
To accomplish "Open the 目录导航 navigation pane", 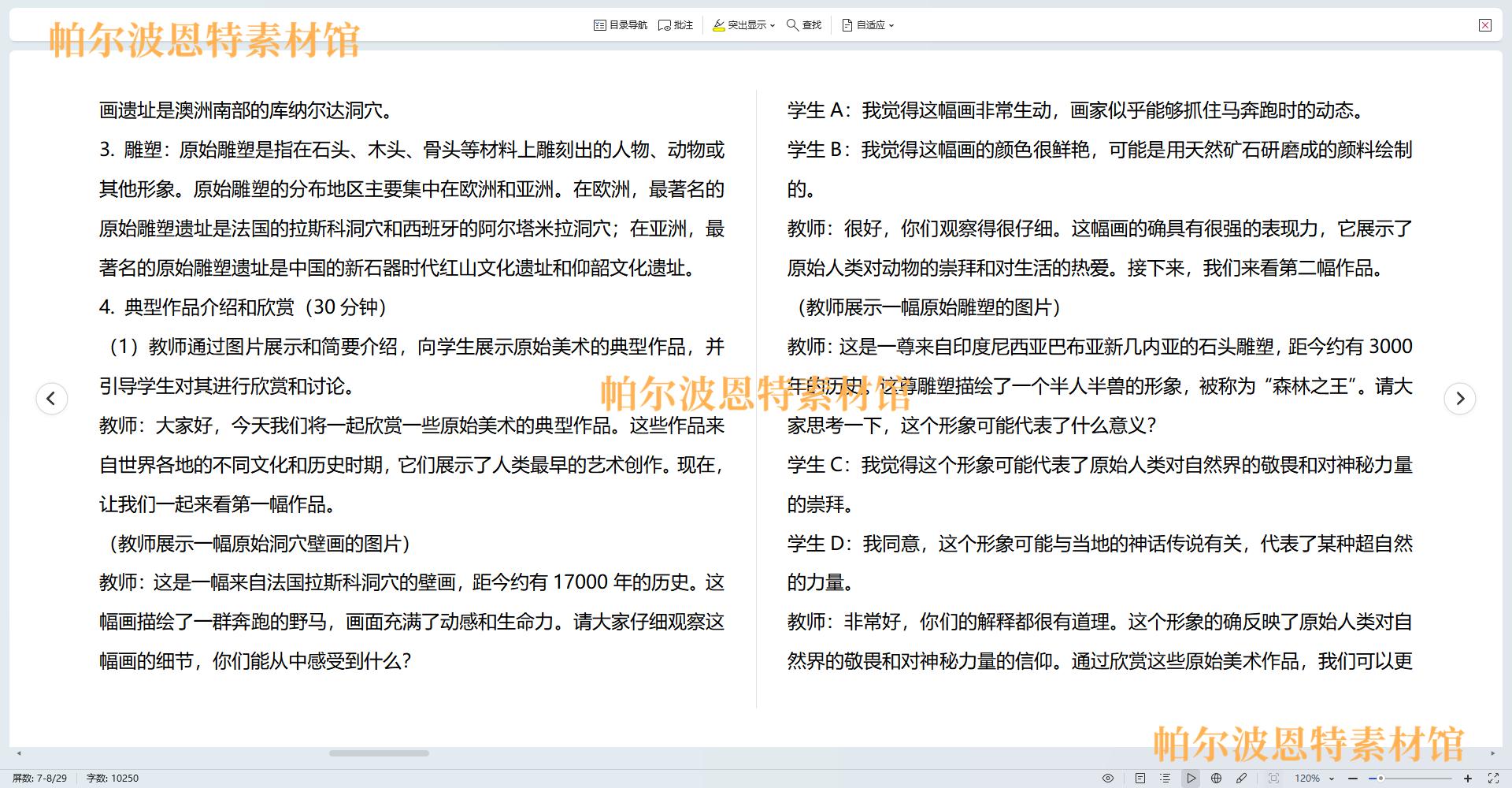I will coord(621,25).
